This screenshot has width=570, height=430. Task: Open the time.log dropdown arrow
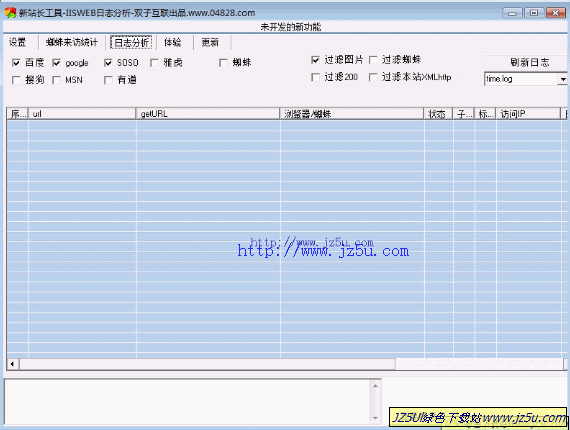(563, 79)
